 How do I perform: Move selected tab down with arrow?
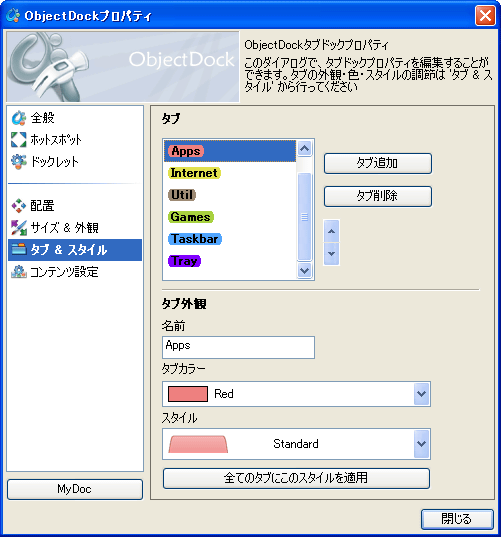pos(331,254)
